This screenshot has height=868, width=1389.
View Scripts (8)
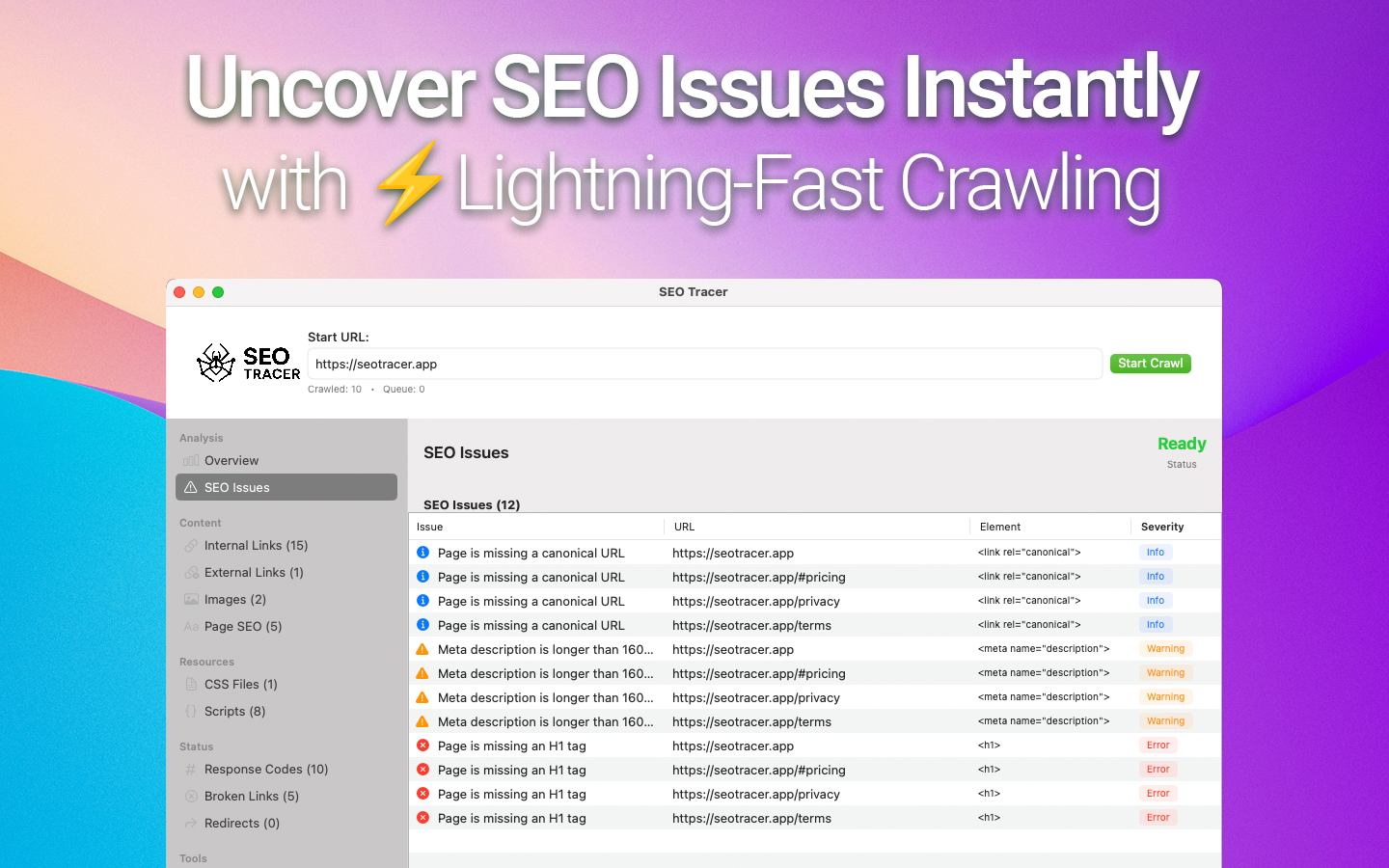coord(286,712)
